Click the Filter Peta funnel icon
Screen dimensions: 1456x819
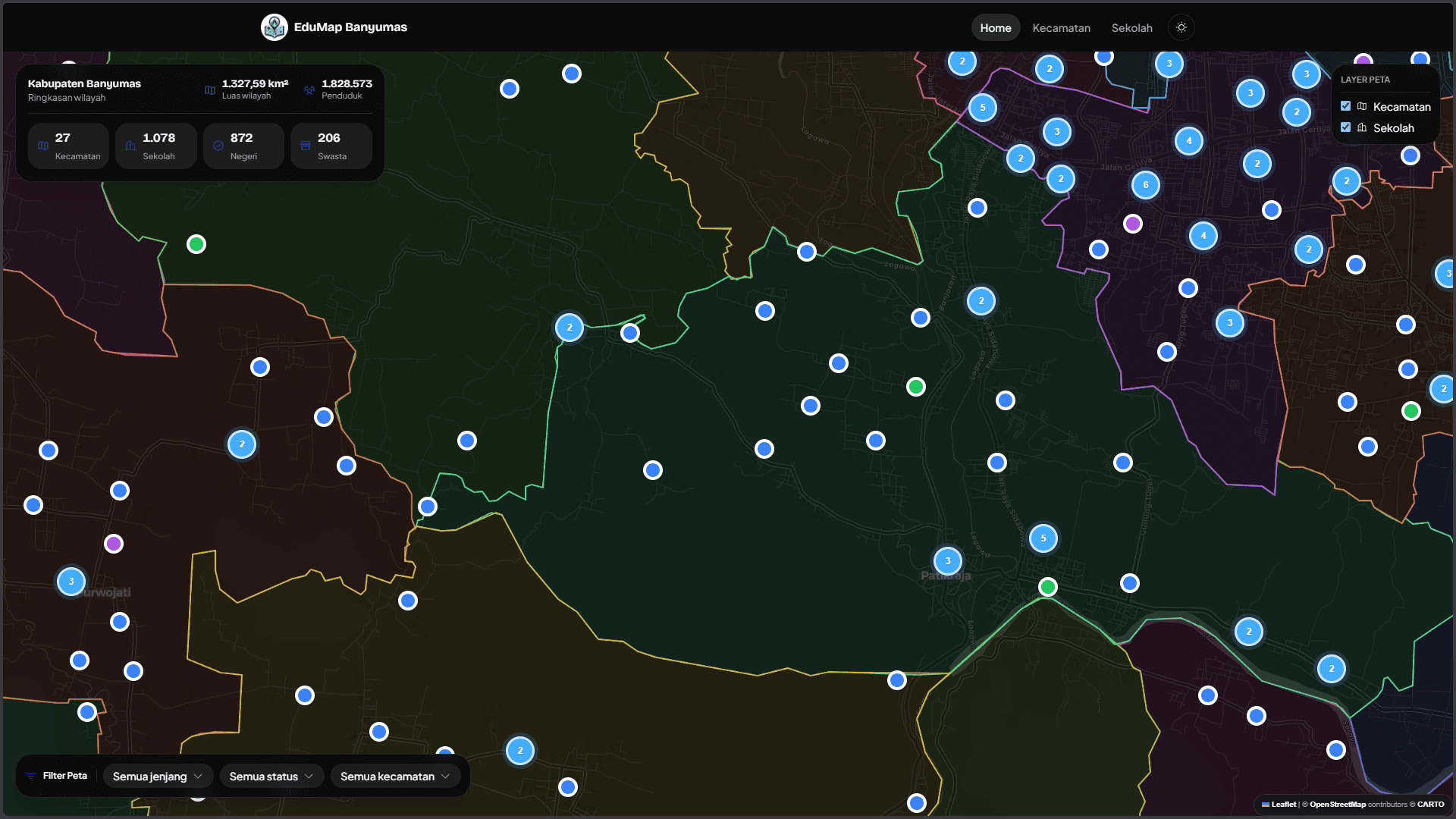coord(31,776)
